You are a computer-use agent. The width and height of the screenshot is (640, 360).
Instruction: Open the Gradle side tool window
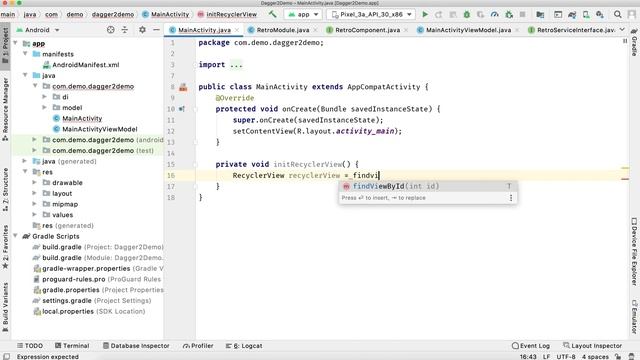click(634, 43)
